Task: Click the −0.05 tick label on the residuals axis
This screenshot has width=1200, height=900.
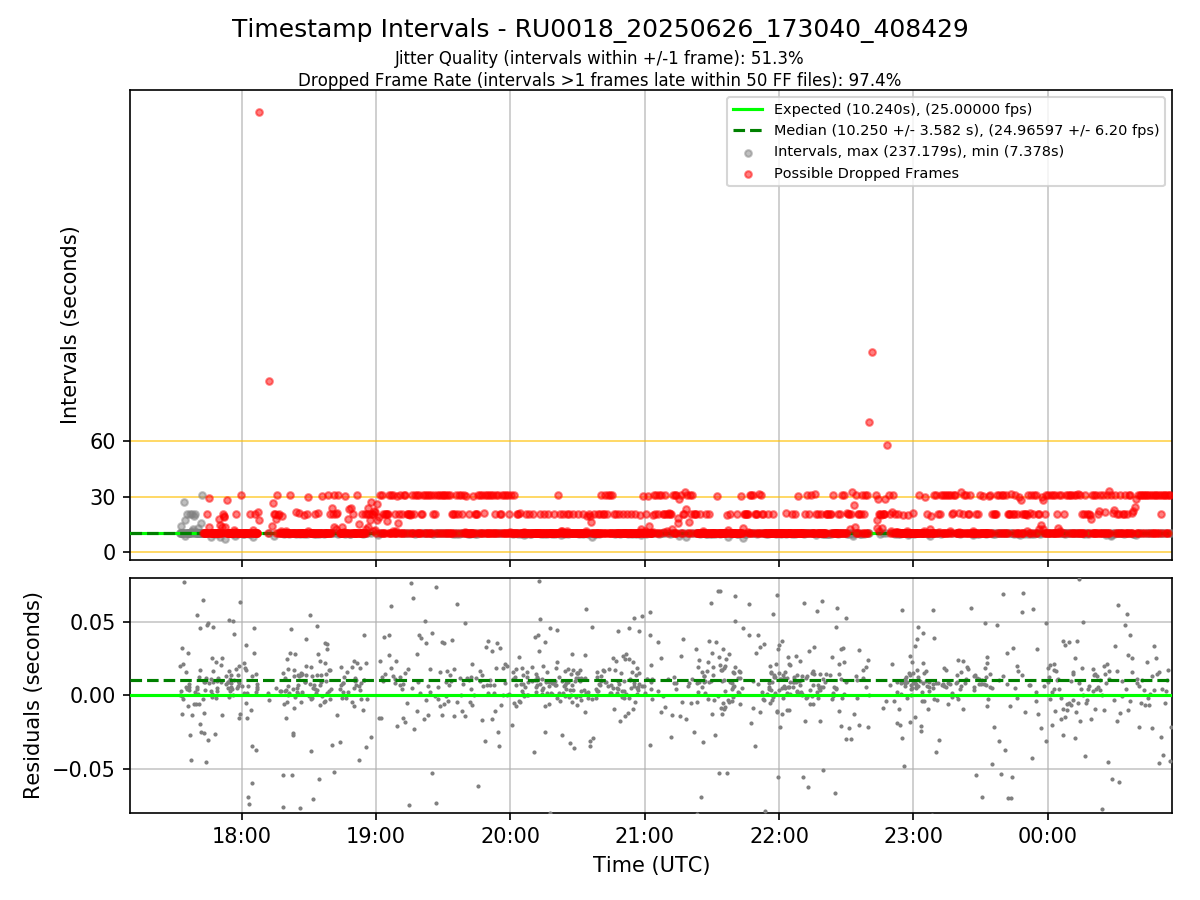Action: 86,769
